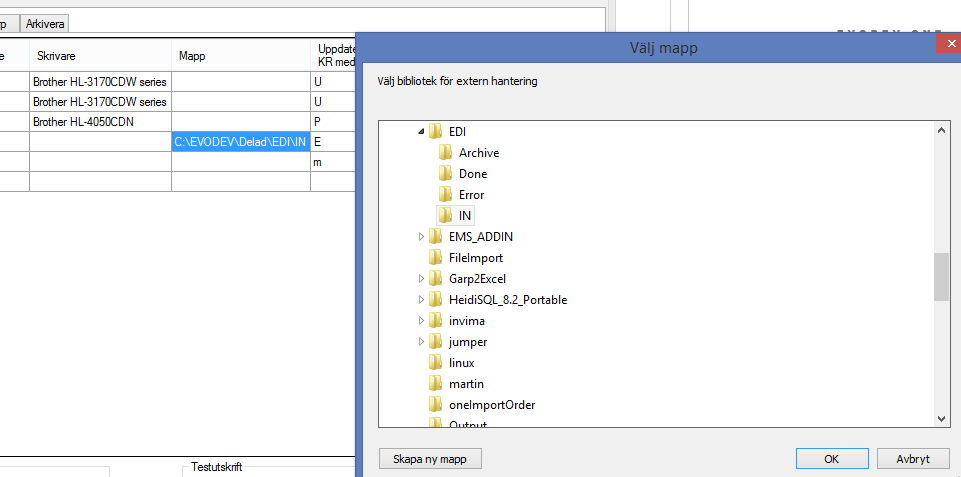The width and height of the screenshot is (961, 477).
Task: Click the folder tree scrollbar down arrow
Action: pos(941,419)
